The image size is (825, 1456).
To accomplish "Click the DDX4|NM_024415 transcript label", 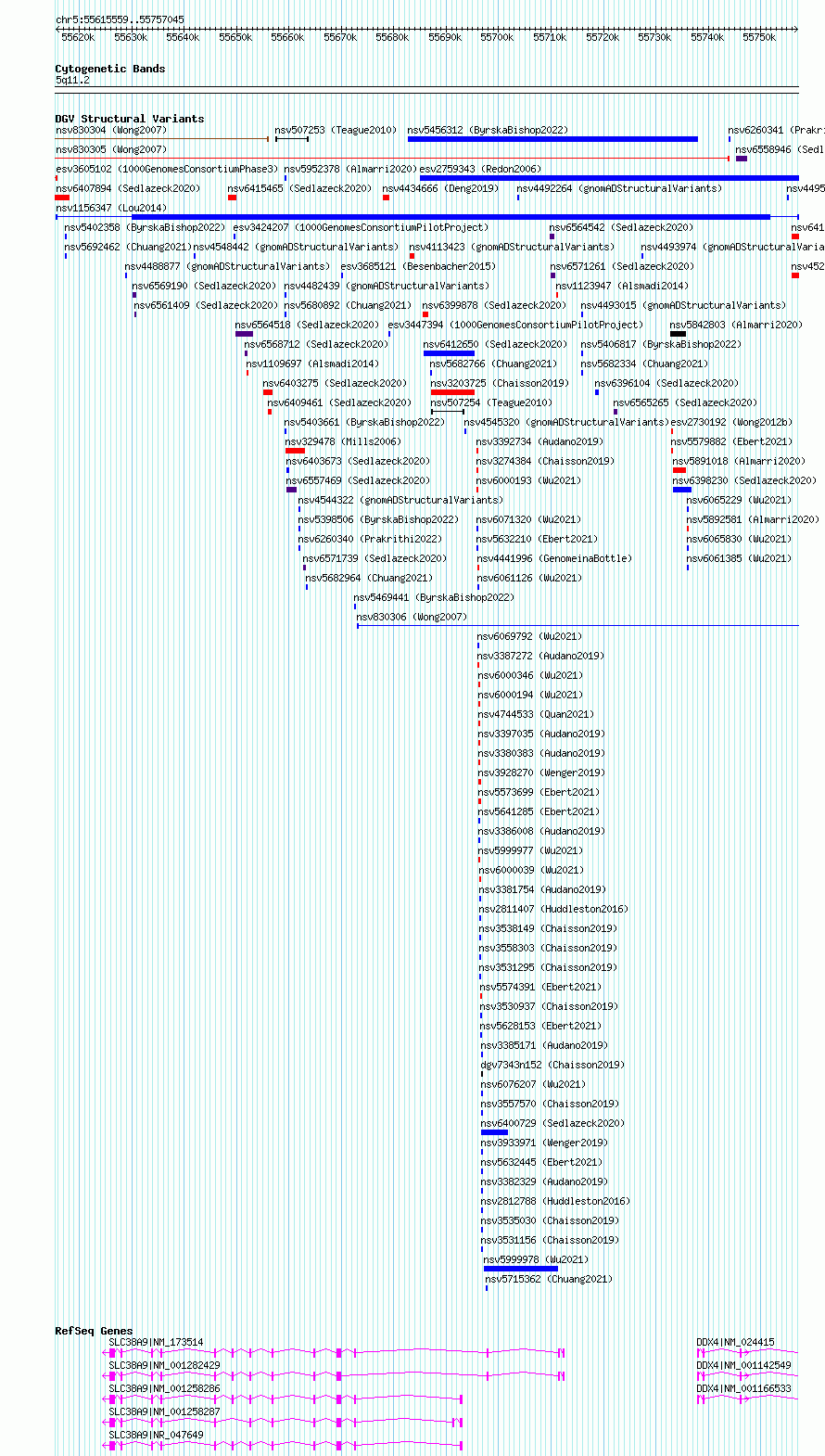I will pos(736,1342).
